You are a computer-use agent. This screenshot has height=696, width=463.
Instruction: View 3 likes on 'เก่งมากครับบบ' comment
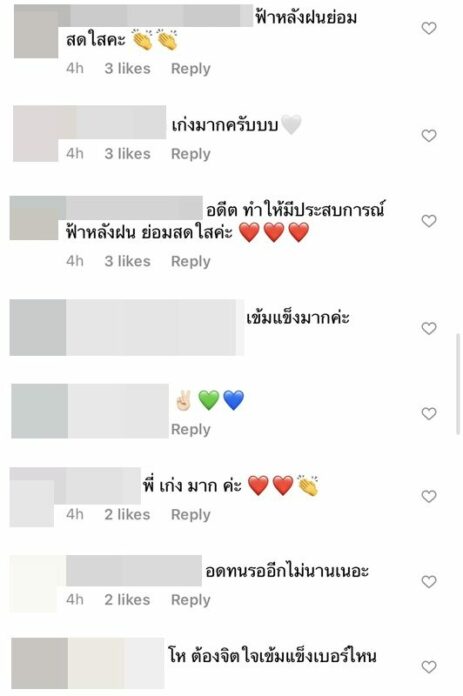point(127,154)
